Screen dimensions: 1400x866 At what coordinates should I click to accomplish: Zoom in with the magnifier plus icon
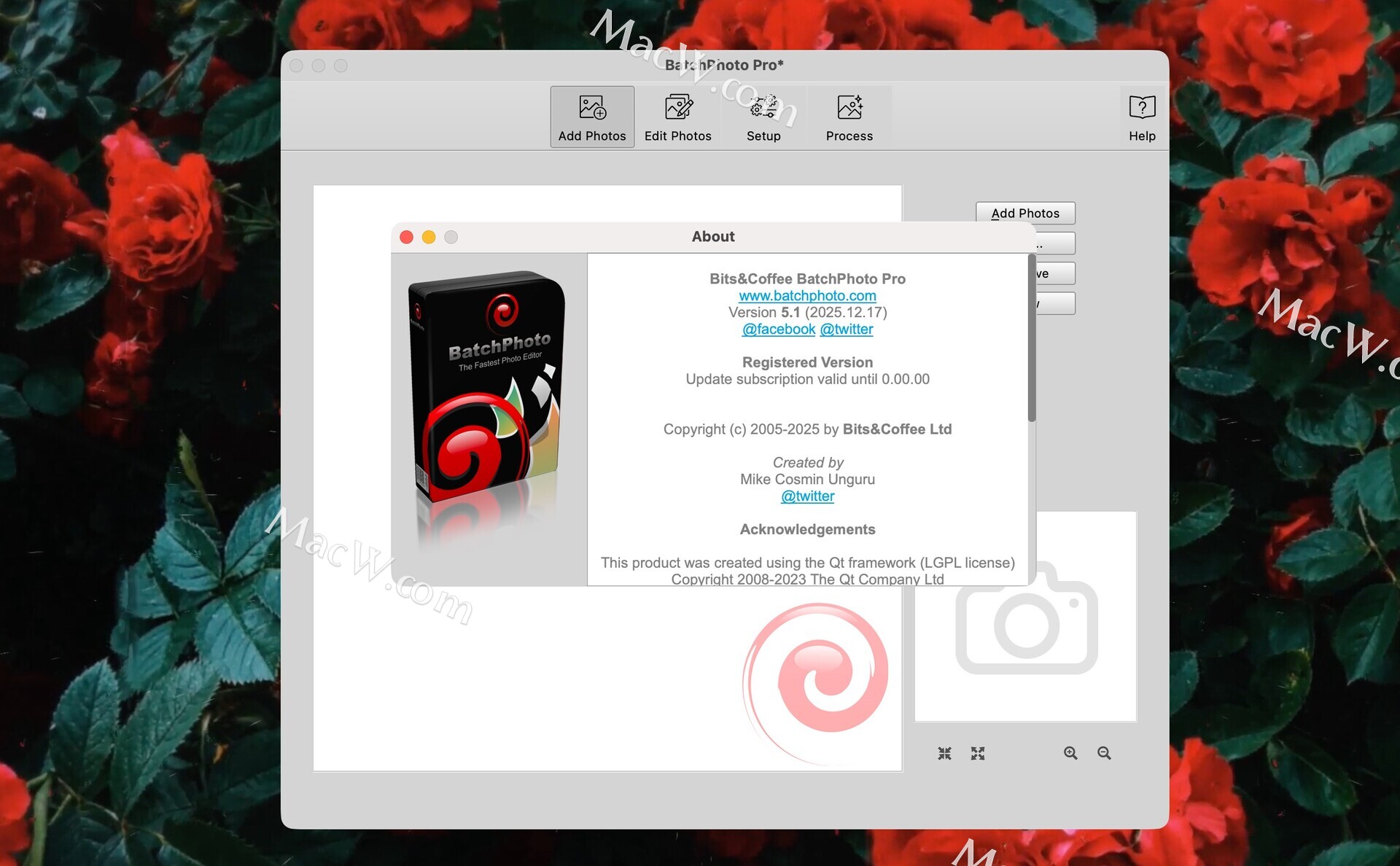[1070, 753]
